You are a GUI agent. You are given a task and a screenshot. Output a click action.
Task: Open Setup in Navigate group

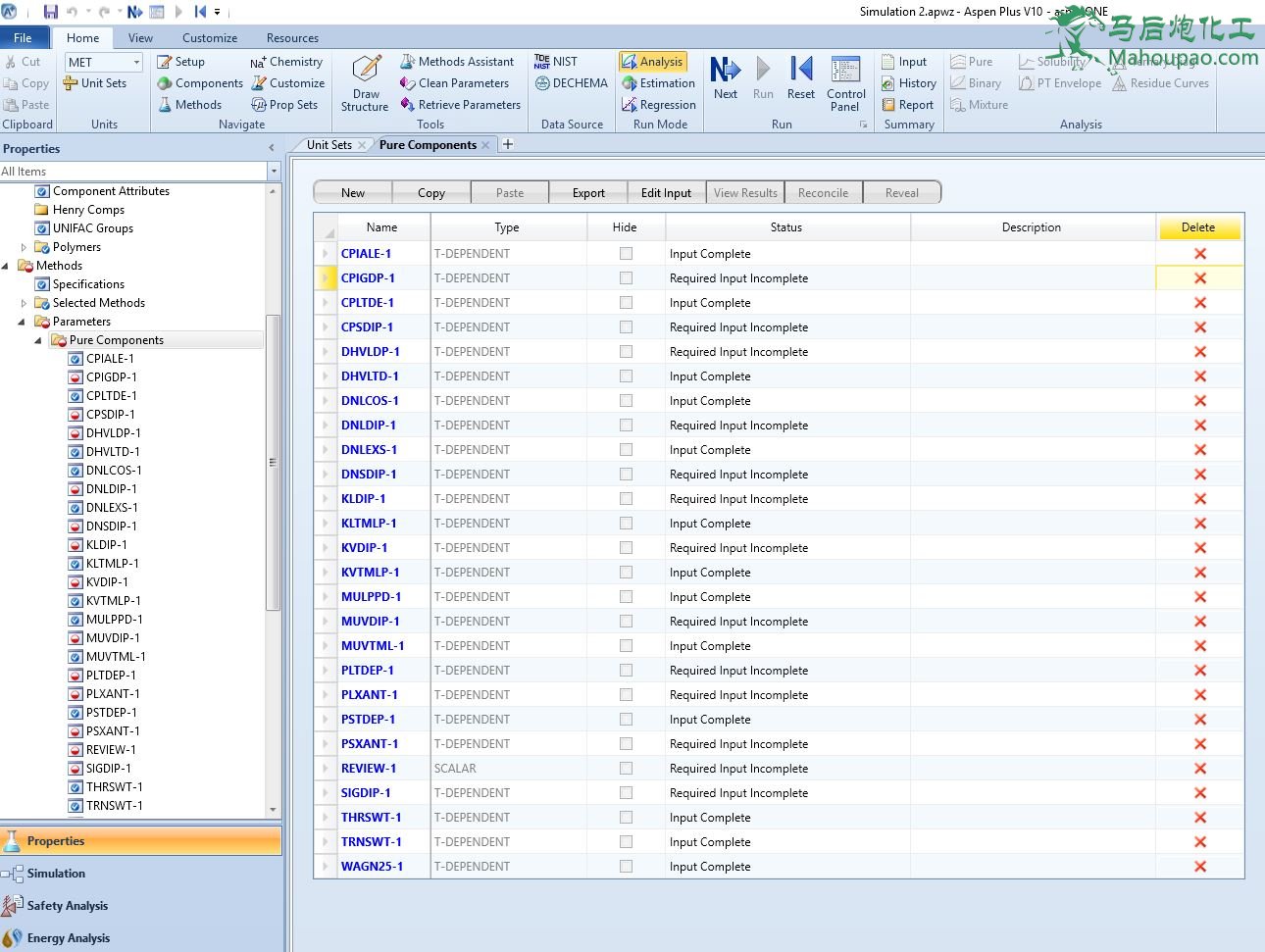tap(181, 62)
